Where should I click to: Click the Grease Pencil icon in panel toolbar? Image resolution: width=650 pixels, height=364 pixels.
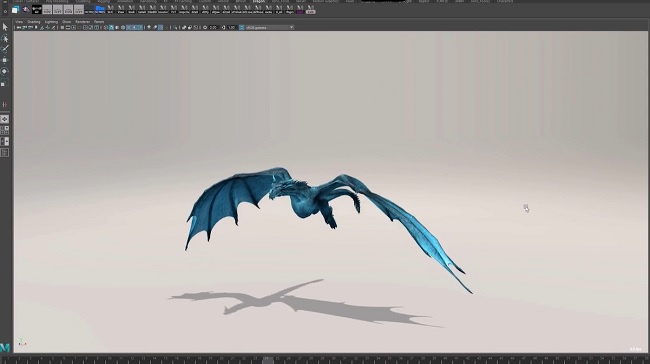click(53, 27)
